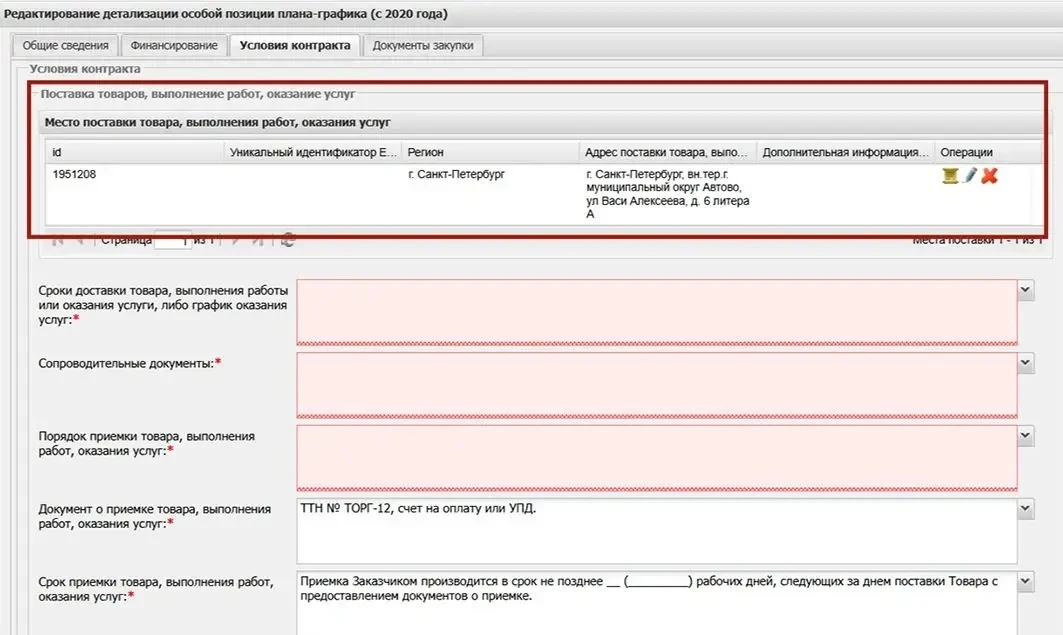Click the Адрес поставки товара column header
The height and width of the screenshot is (635, 1063).
pos(668,152)
